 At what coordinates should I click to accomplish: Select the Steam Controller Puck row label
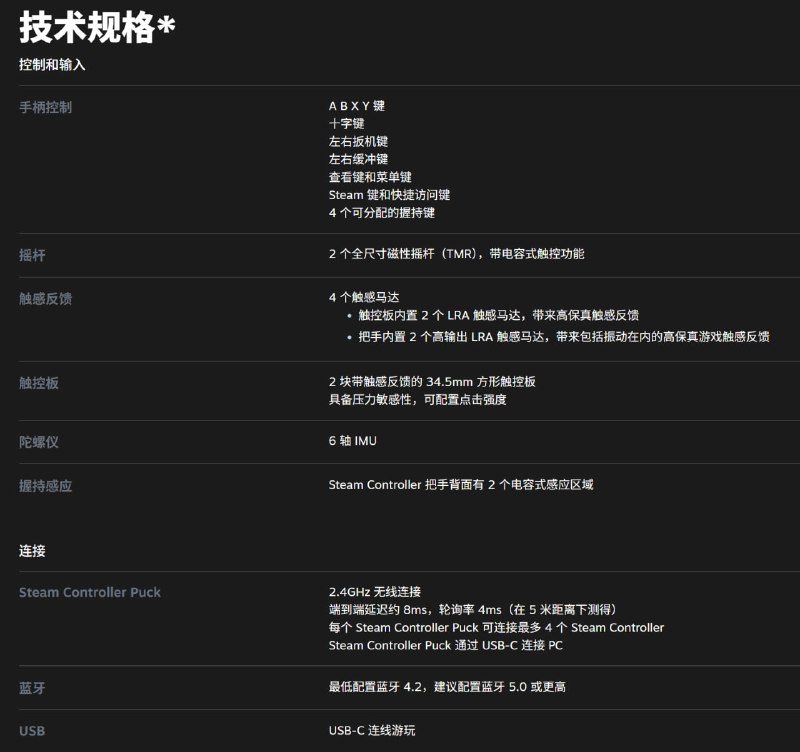tap(90, 592)
